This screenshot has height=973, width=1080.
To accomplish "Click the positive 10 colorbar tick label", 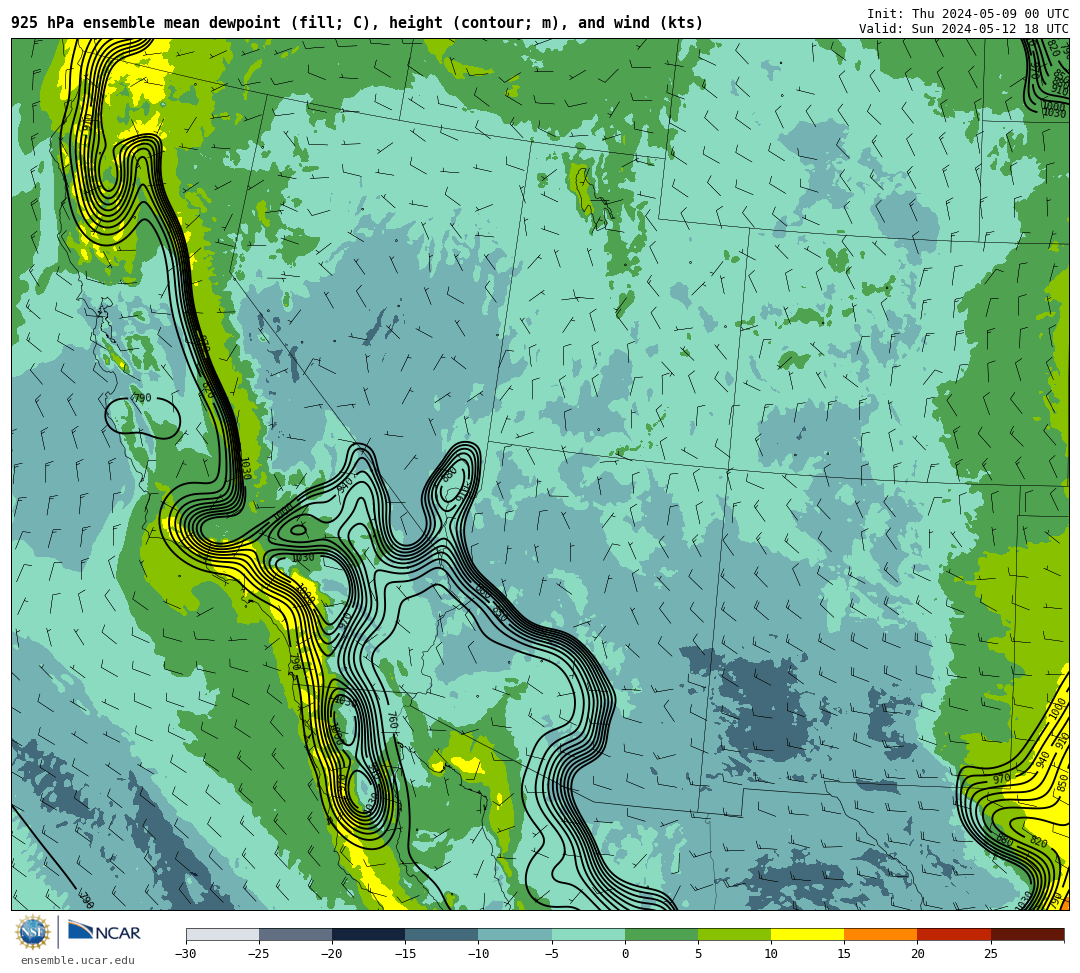I will pyautogui.click(x=771, y=954).
